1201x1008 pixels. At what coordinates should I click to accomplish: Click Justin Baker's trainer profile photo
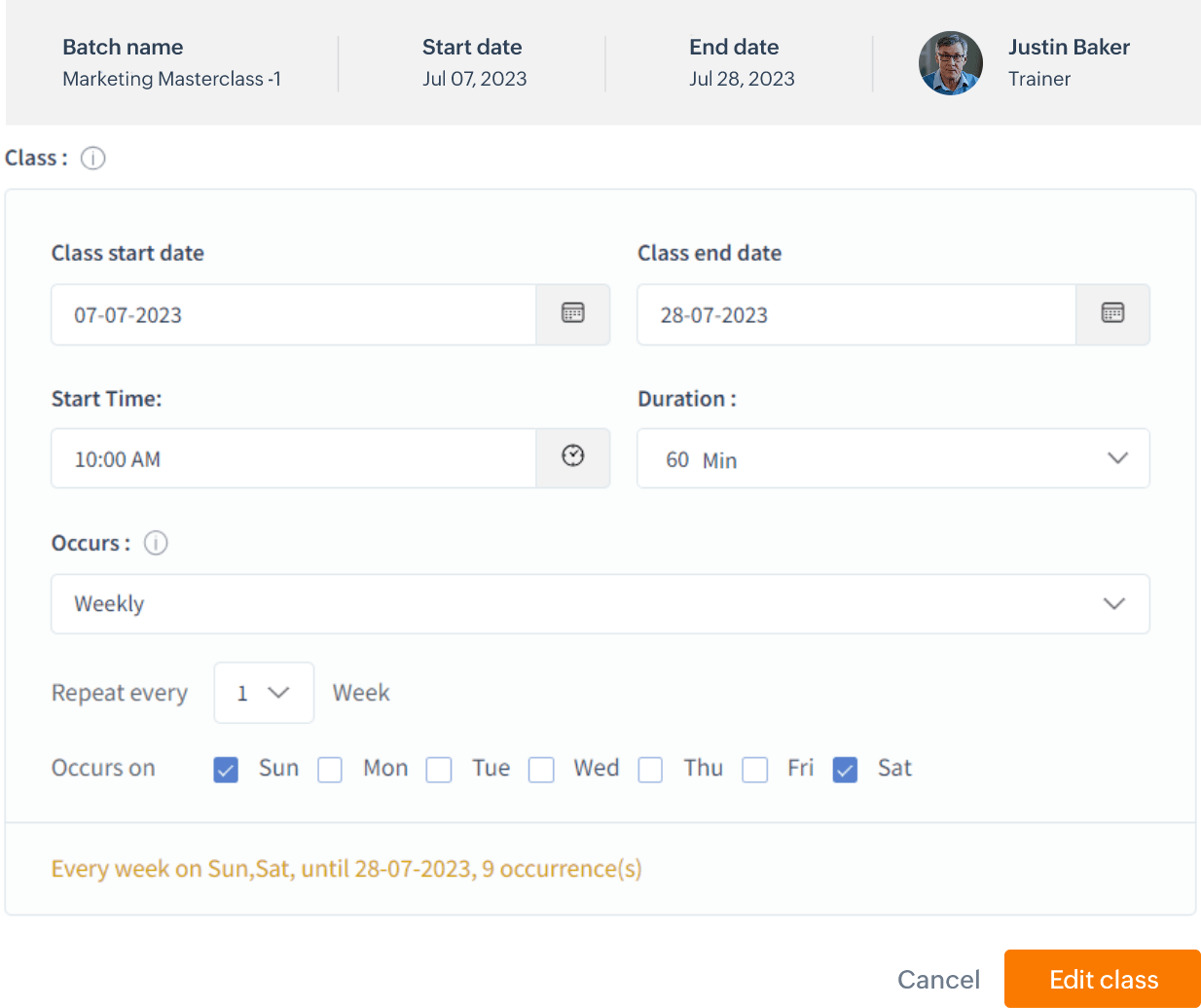(950, 63)
